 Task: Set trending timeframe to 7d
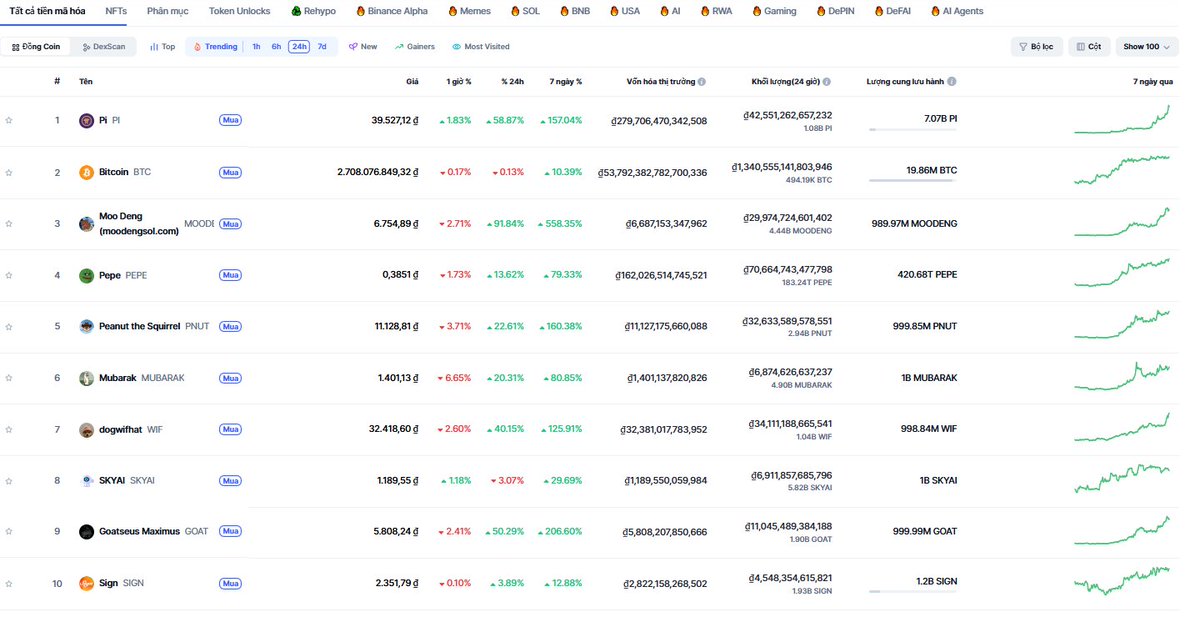point(322,47)
